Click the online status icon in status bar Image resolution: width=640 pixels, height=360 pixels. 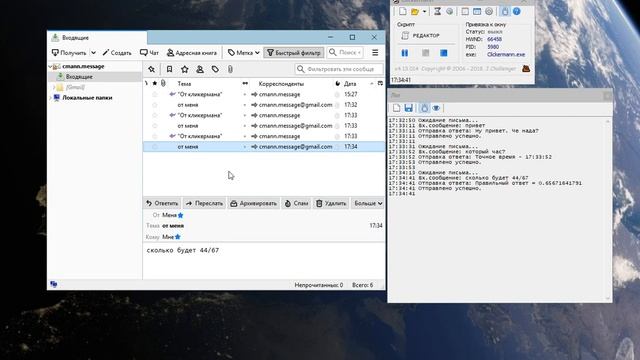pos(53,284)
